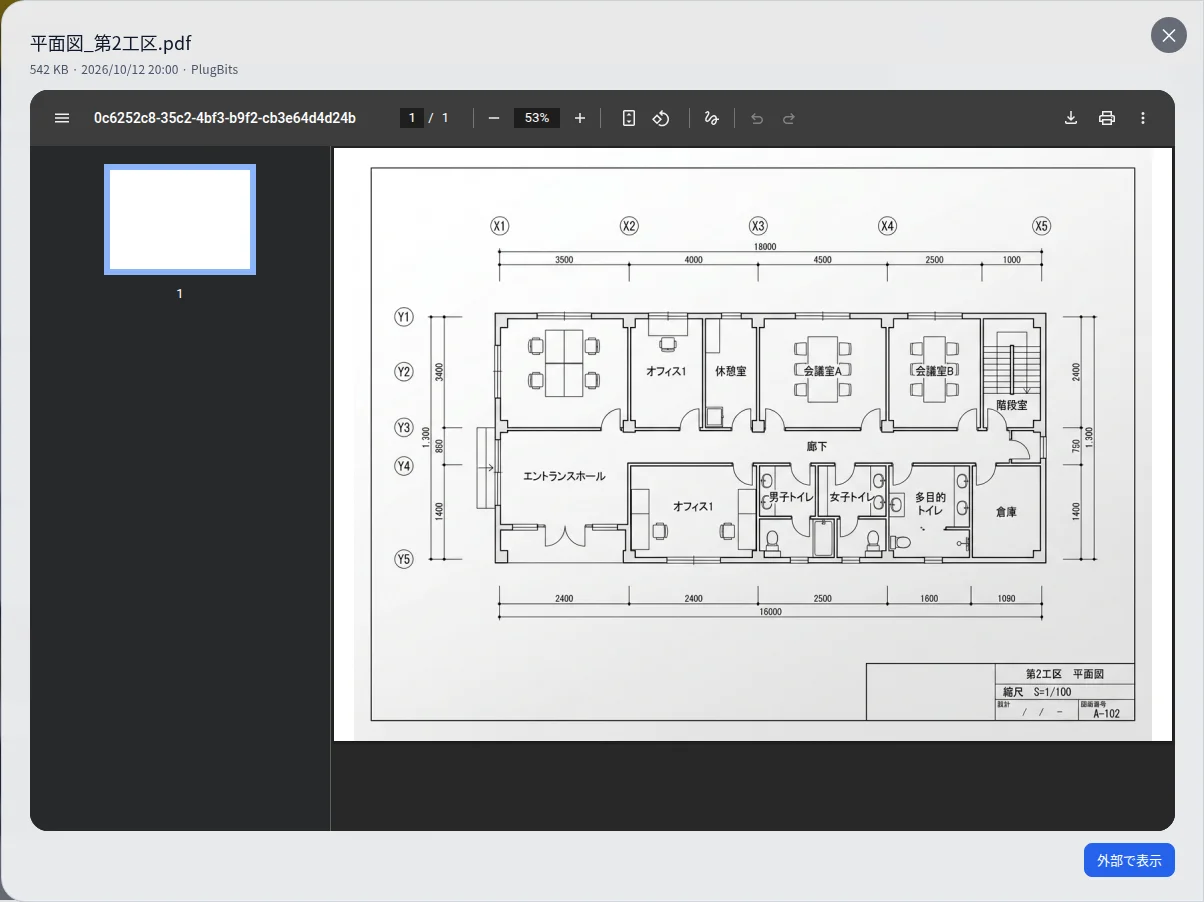Click the 第2工区 平面図 title block
This screenshot has width=1204, height=902.
1064,674
